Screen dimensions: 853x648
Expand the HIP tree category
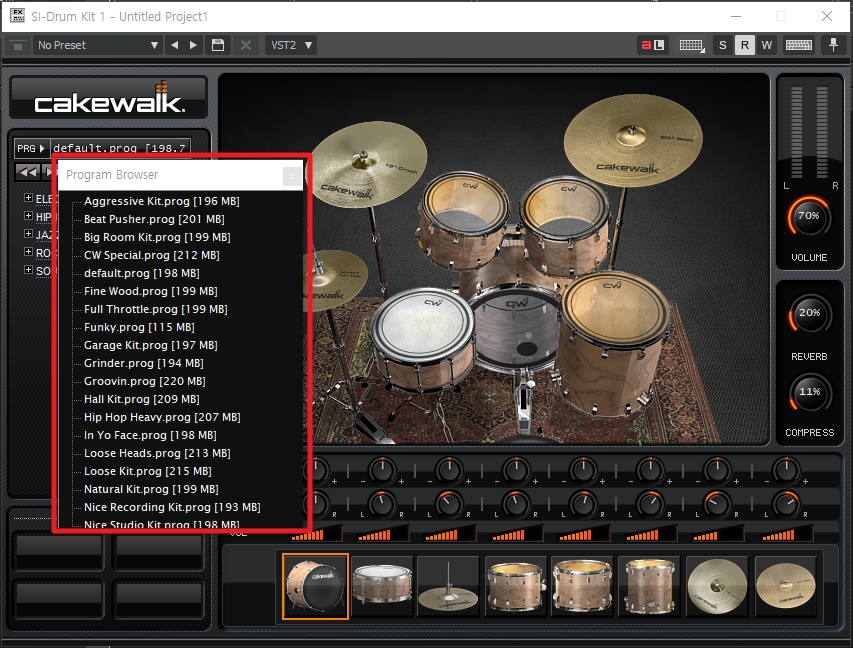pyautogui.click(x=28, y=216)
